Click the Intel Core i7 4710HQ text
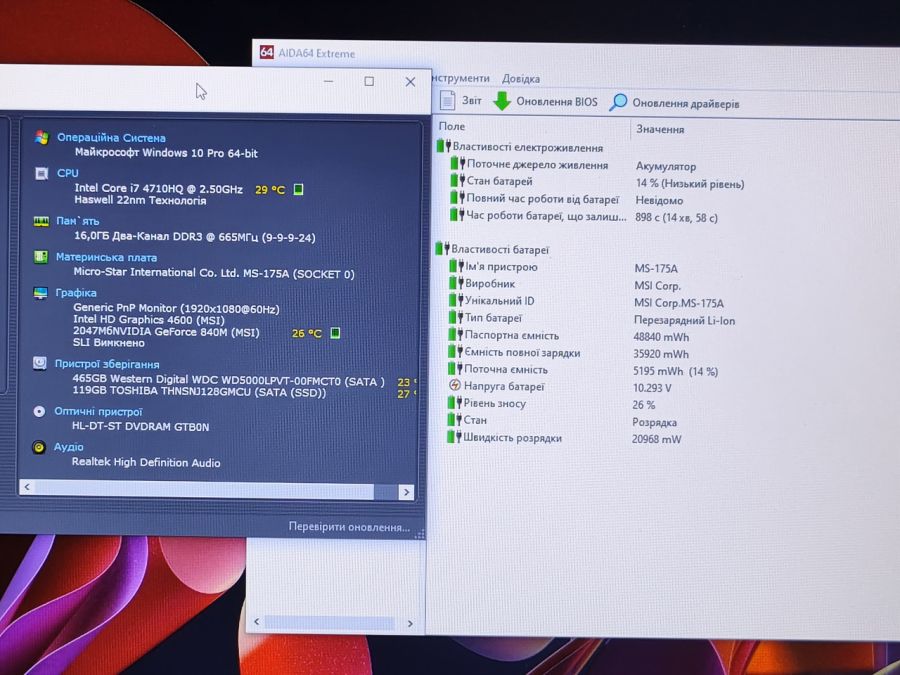900x675 pixels. click(158, 188)
